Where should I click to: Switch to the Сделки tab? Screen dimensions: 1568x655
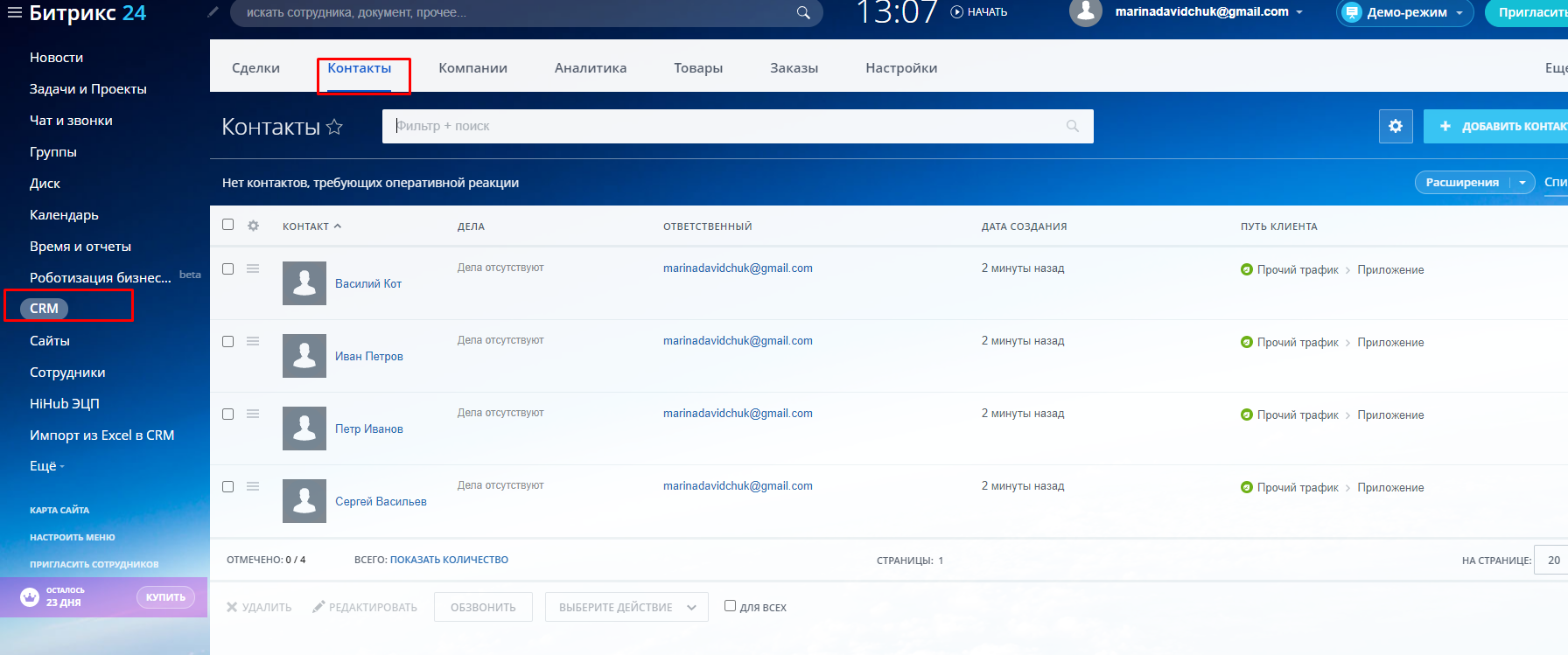click(x=255, y=68)
